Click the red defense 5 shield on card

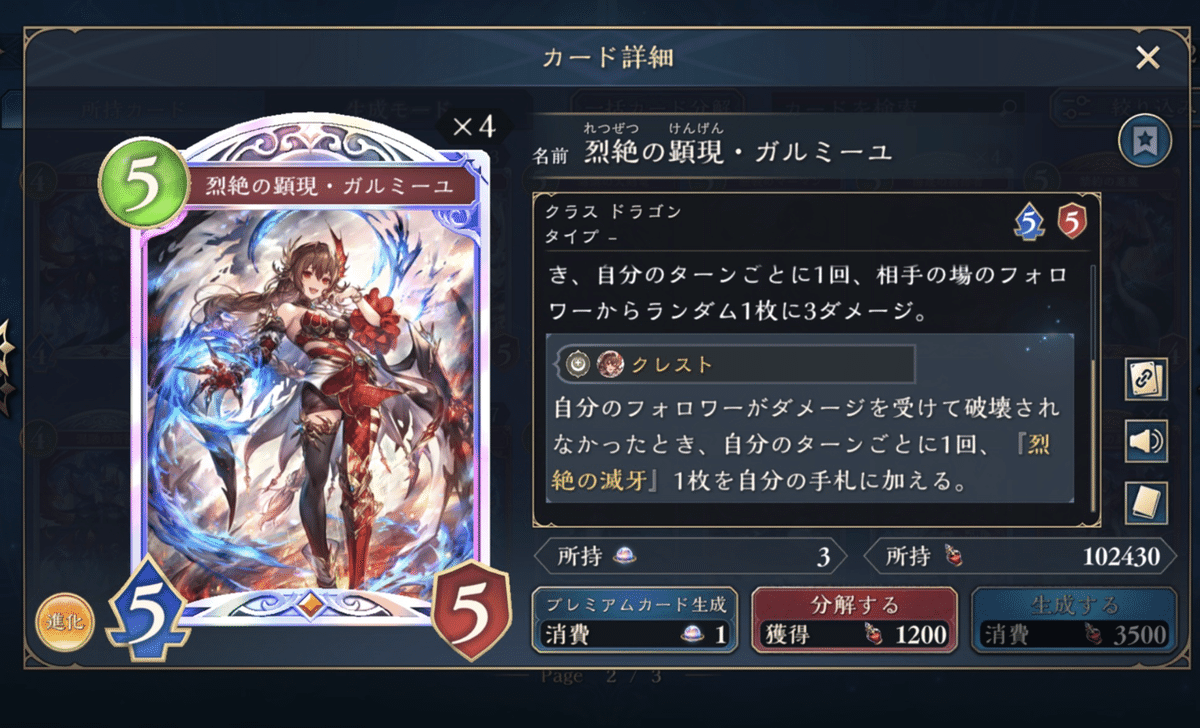474,610
